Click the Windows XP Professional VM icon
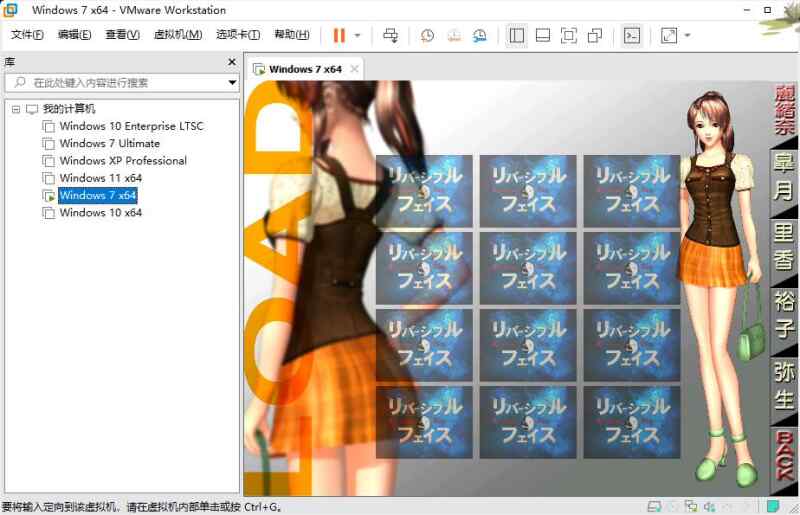 (x=48, y=161)
